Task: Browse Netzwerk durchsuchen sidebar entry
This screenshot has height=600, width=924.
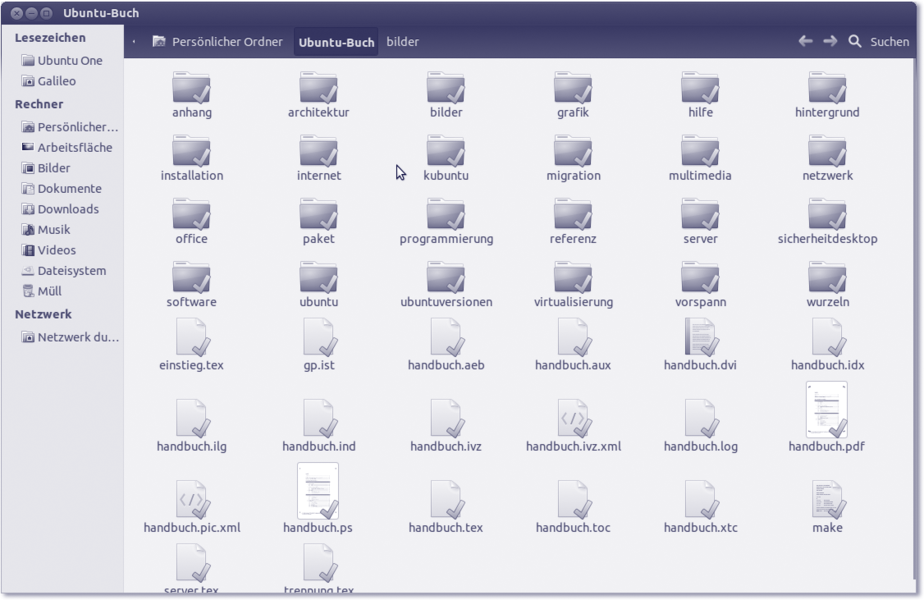Action: [x=77, y=338]
